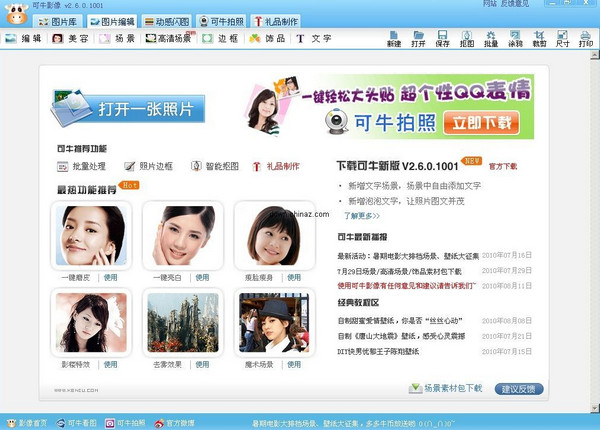Click the 场景素材包下载 link
Screen dimensions: 600x430
point(445,388)
